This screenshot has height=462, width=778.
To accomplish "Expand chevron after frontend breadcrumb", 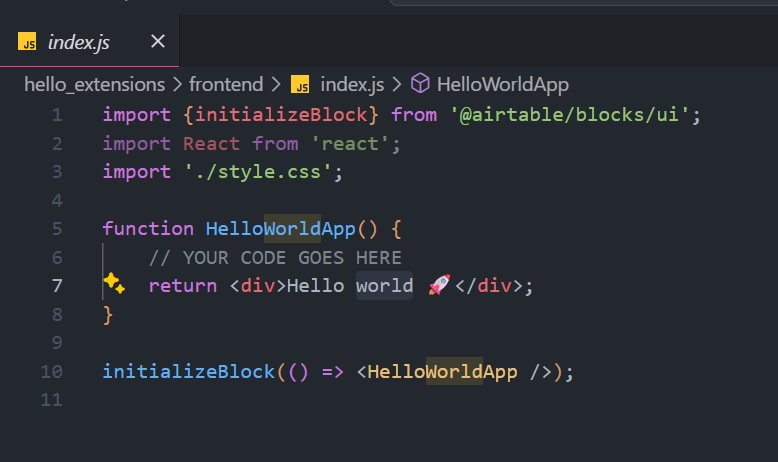I will pyautogui.click(x=276, y=85).
